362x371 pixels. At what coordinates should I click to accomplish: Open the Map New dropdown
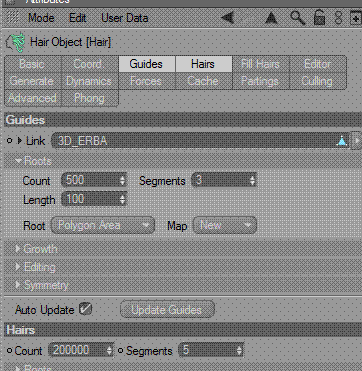click(x=225, y=225)
